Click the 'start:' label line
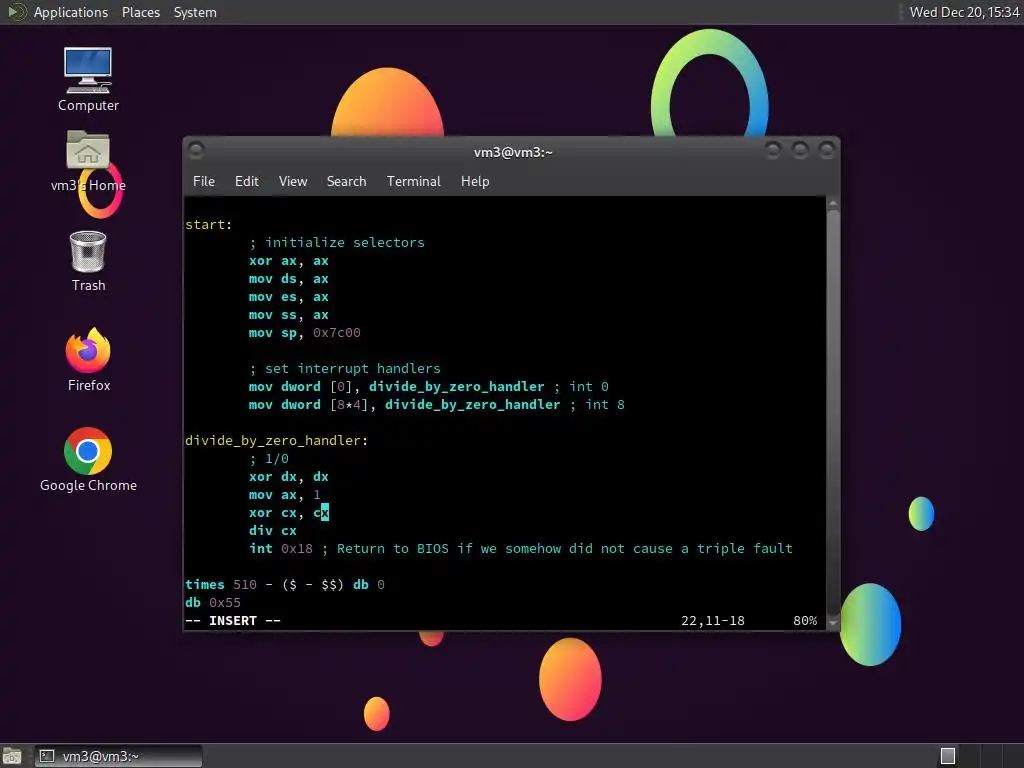The image size is (1024, 768). point(208,225)
